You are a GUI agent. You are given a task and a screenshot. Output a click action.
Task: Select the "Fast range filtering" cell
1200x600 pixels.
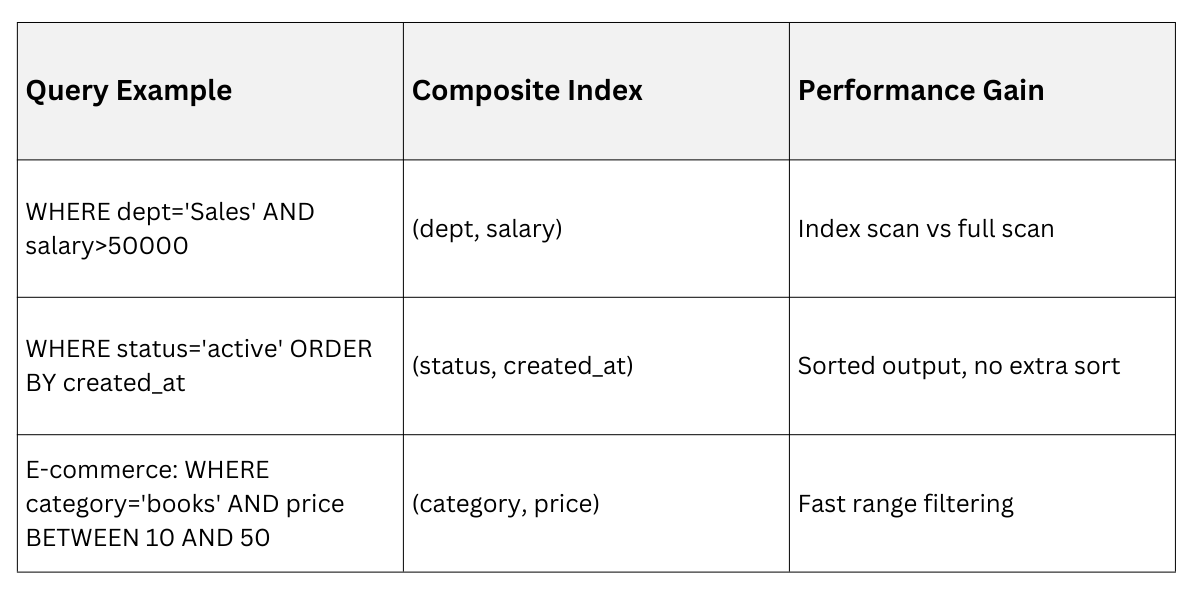click(905, 503)
